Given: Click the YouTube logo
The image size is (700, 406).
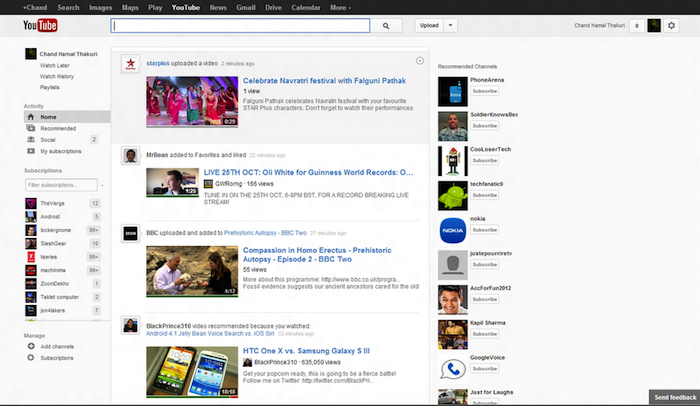Looking at the screenshot, I should pyautogui.click(x=40, y=25).
